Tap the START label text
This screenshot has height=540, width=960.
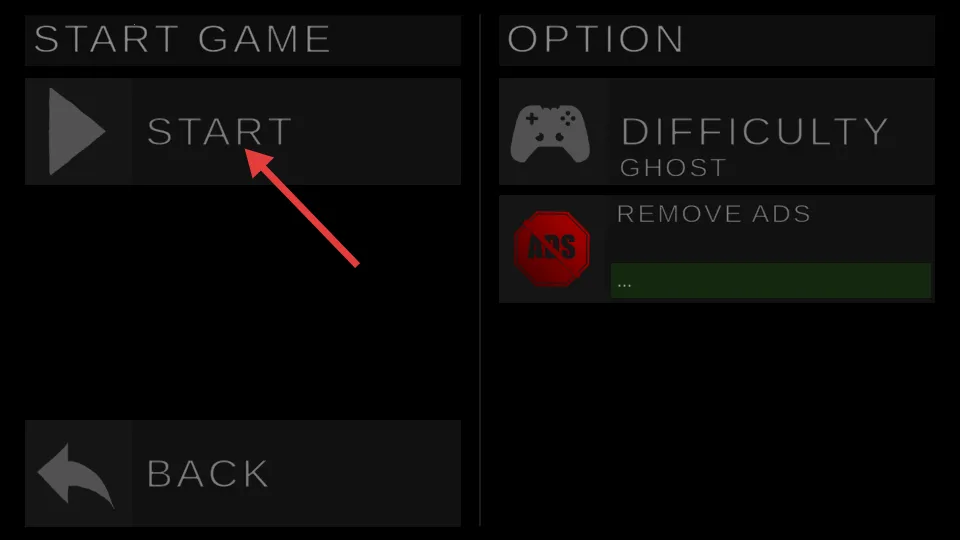coord(220,131)
